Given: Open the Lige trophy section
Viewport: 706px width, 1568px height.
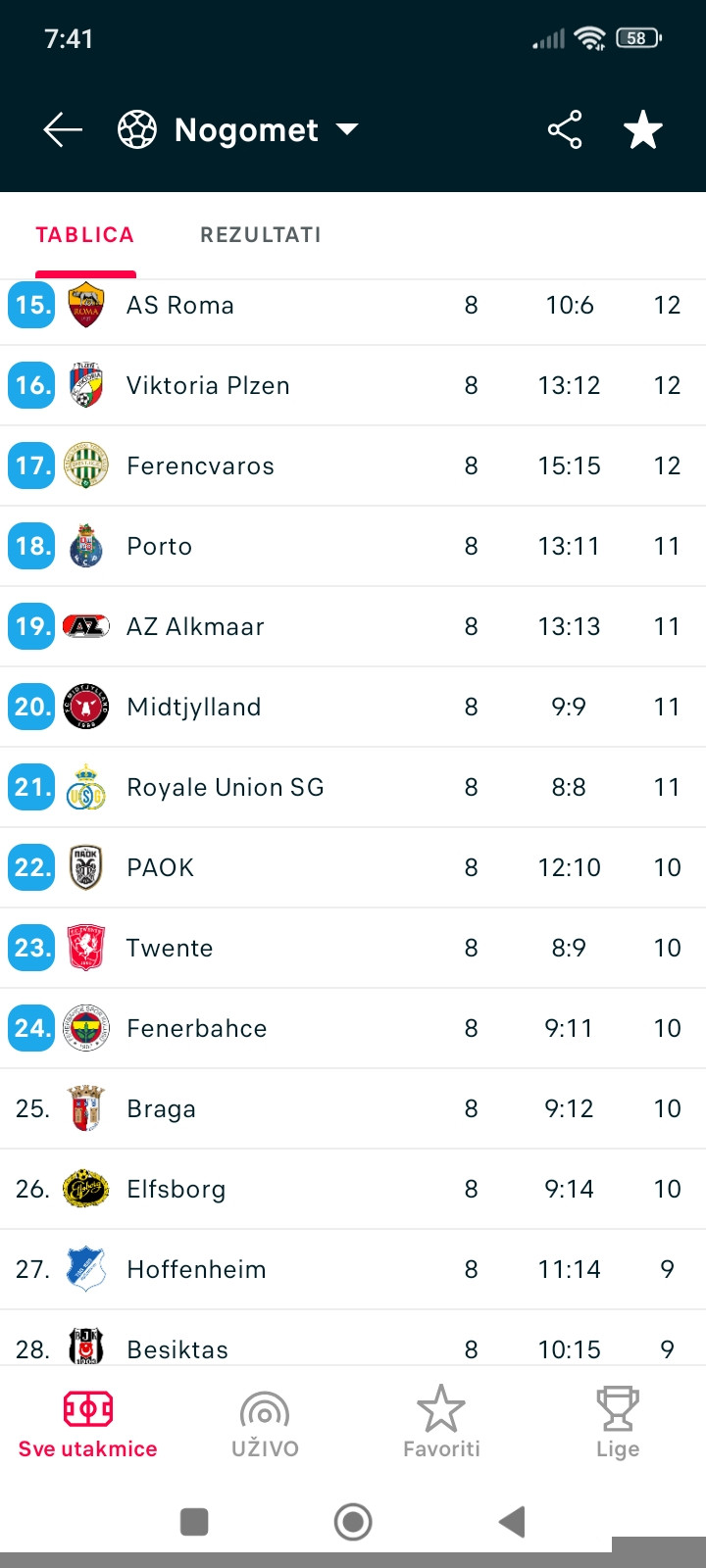Looking at the screenshot, I should [618, 1425].
